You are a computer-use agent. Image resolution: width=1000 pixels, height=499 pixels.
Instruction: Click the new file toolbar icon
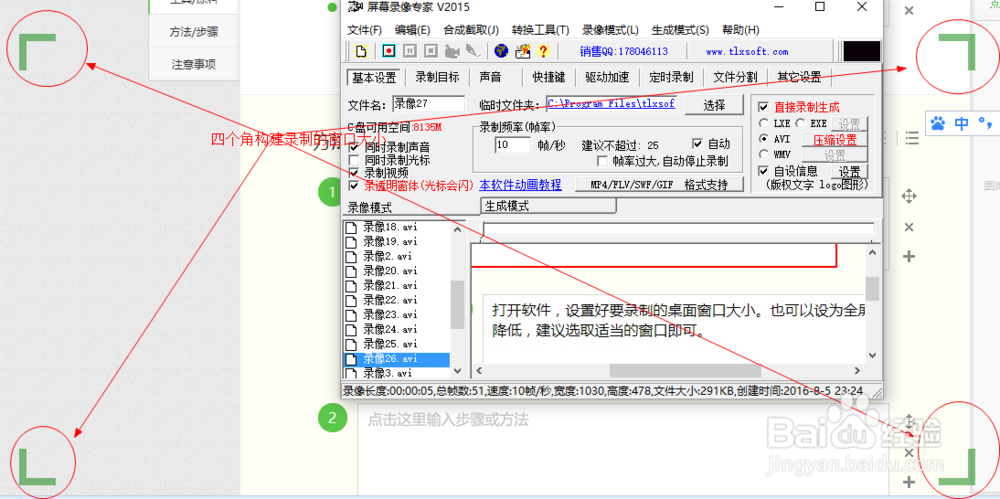point(362,51)
